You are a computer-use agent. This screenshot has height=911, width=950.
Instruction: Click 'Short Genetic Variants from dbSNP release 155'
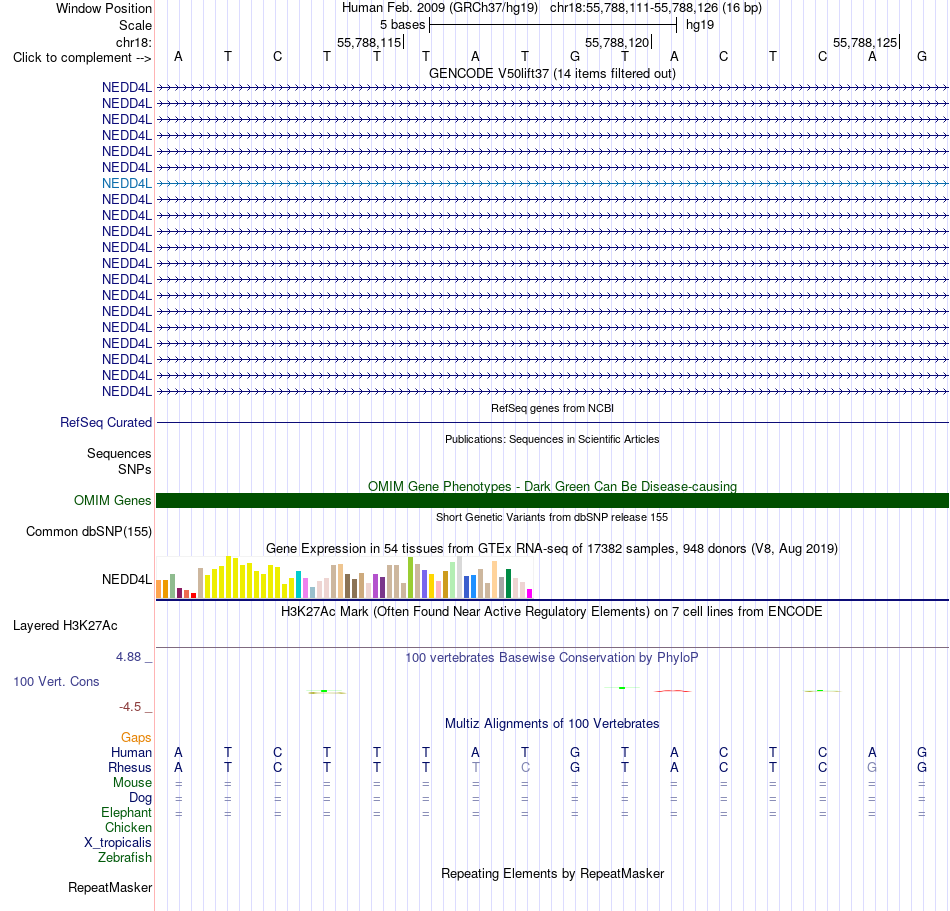click(552, 517)
